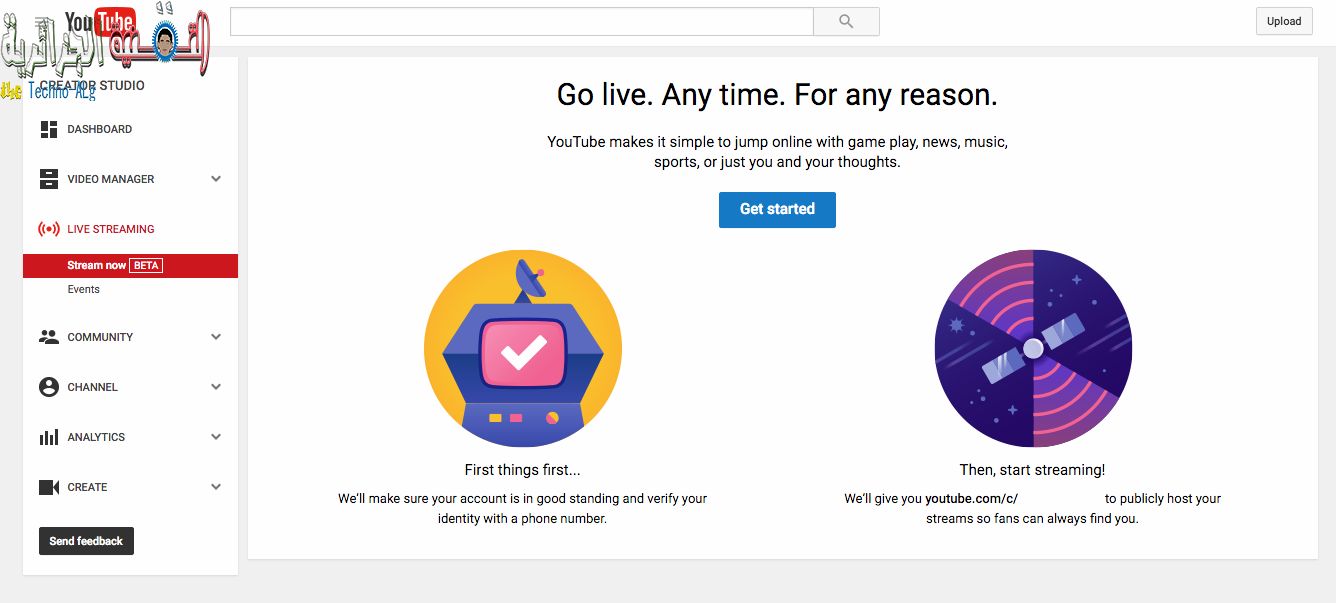Expand the Video Manager section
This screenshot has height=603, width=1336.
pyautogui.click(x=216, y=178)
